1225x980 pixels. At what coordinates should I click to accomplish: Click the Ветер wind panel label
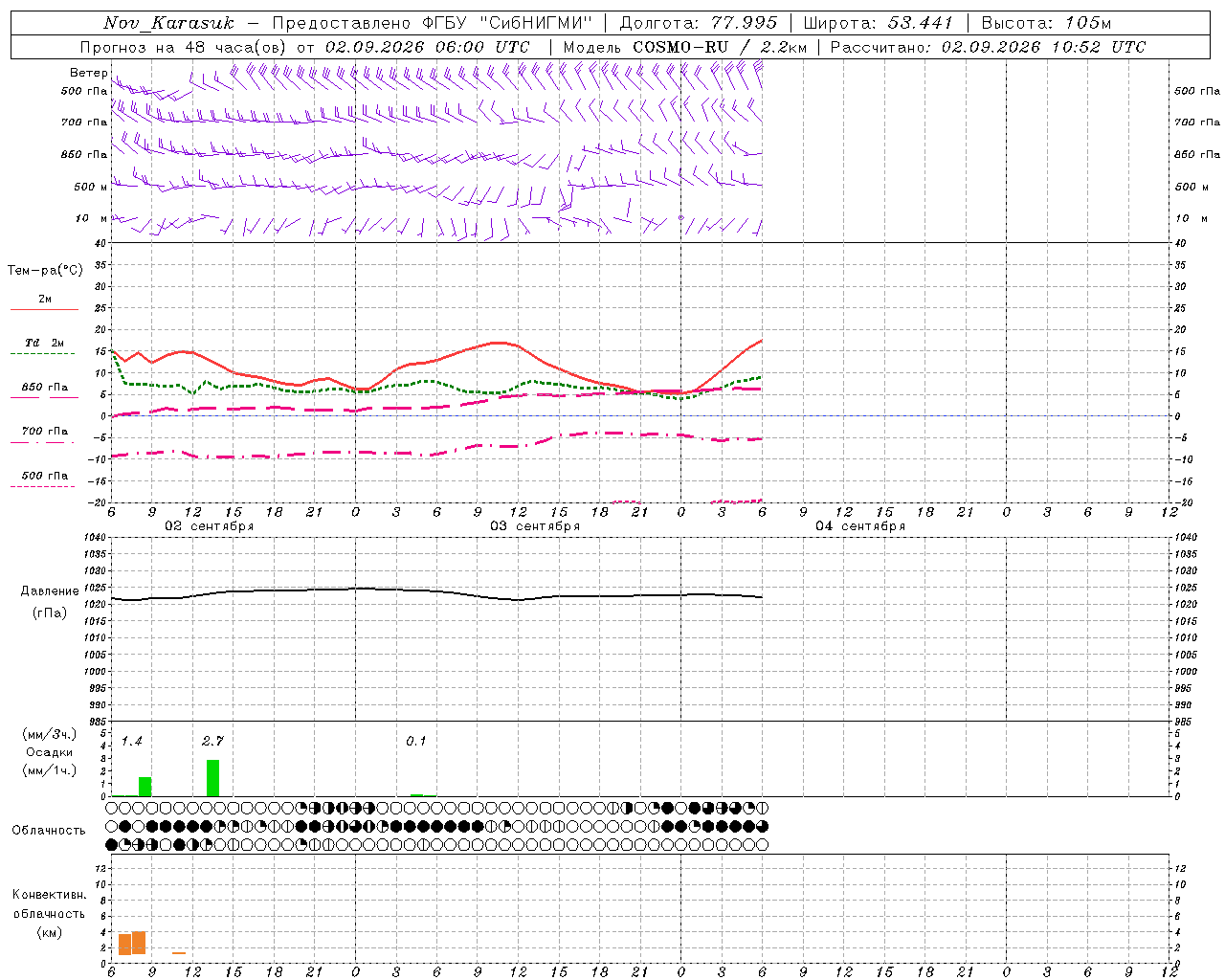[x=88, y=73]
